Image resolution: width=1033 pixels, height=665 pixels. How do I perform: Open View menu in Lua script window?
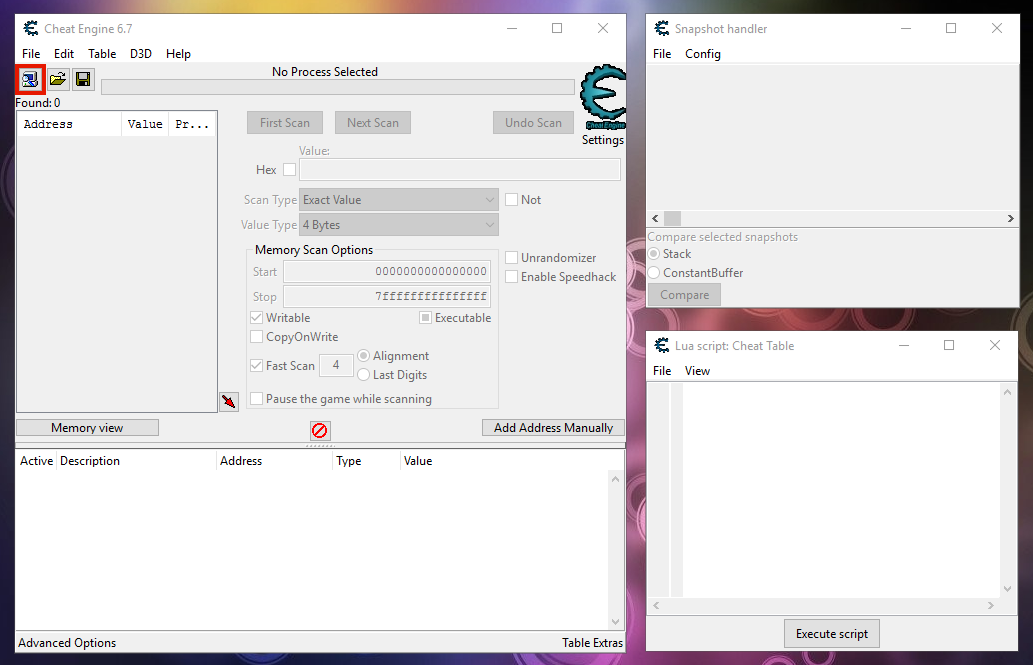tap(697, 371)
